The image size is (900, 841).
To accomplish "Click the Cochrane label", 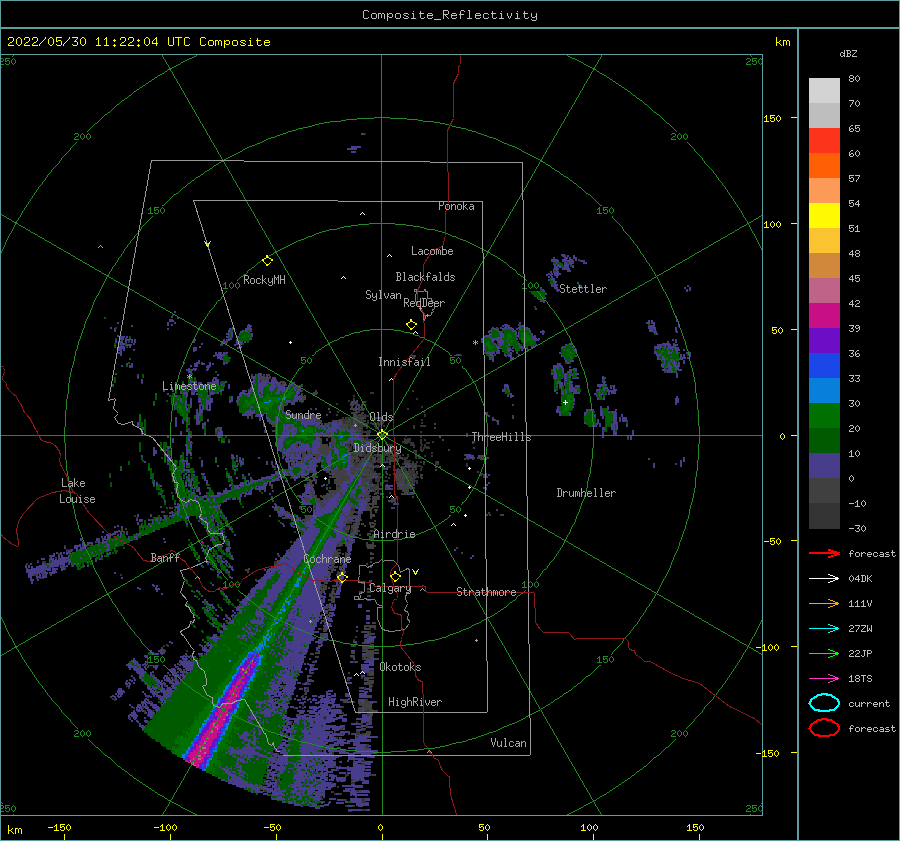I will pyautogui.click(x=327, y=559).
